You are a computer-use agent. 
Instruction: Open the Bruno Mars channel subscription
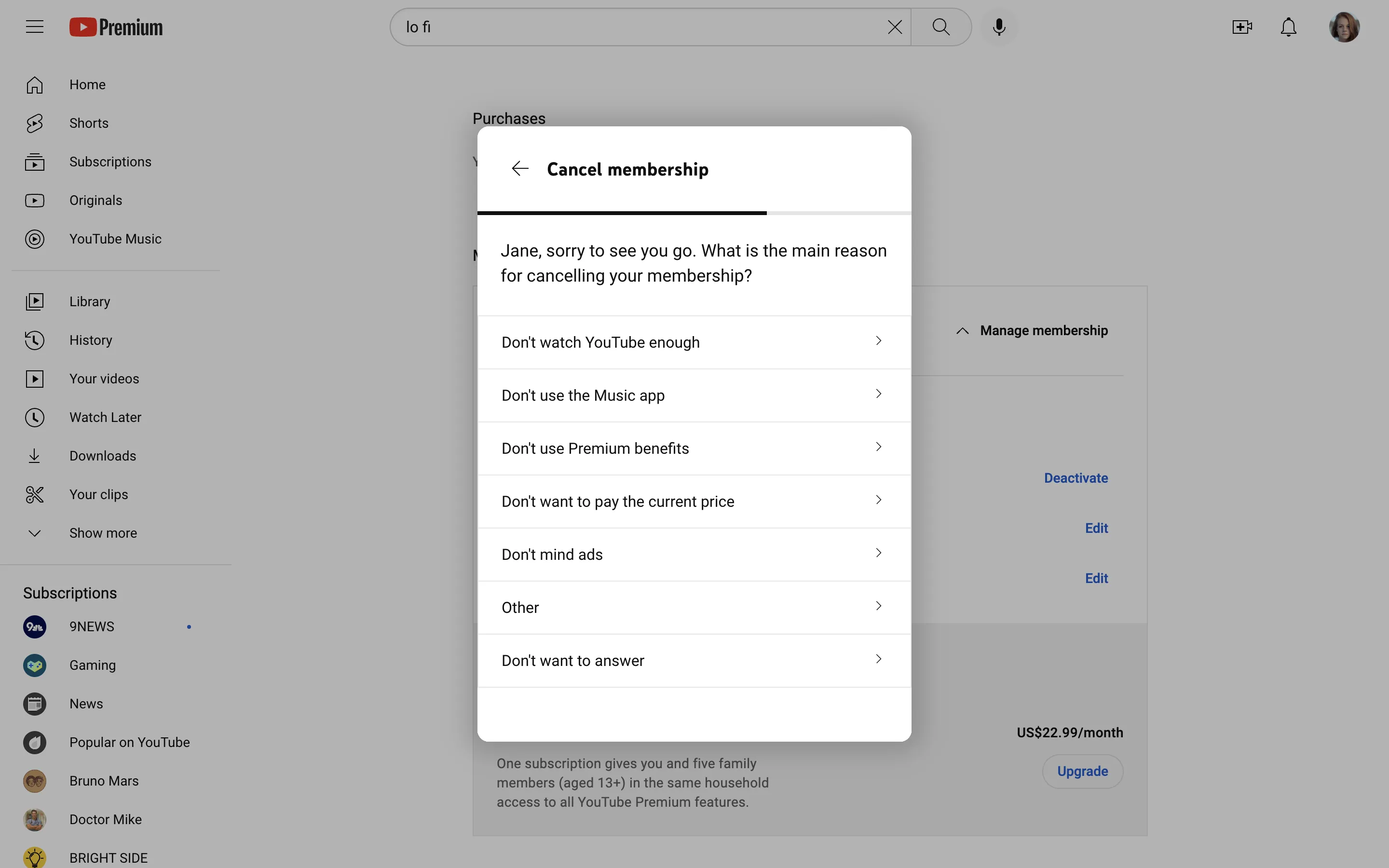103,781
